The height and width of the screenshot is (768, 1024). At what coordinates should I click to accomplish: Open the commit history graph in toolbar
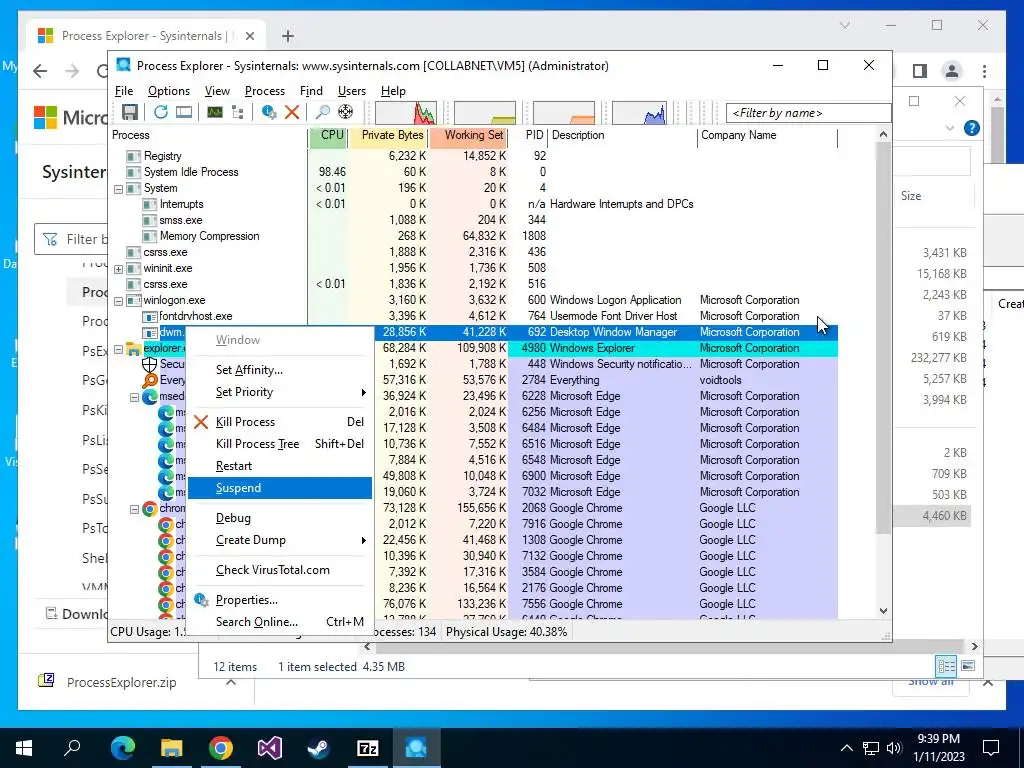point(485,113)
